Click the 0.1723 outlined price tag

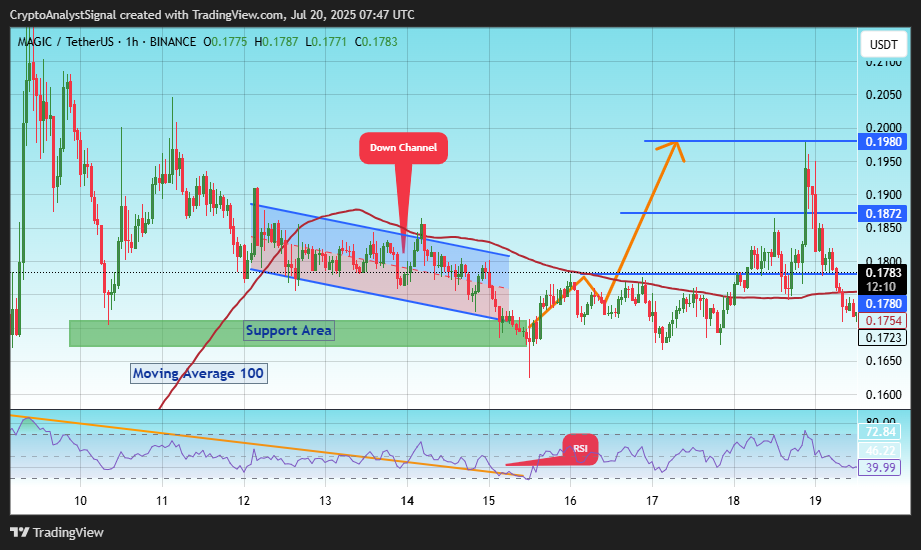882,337
